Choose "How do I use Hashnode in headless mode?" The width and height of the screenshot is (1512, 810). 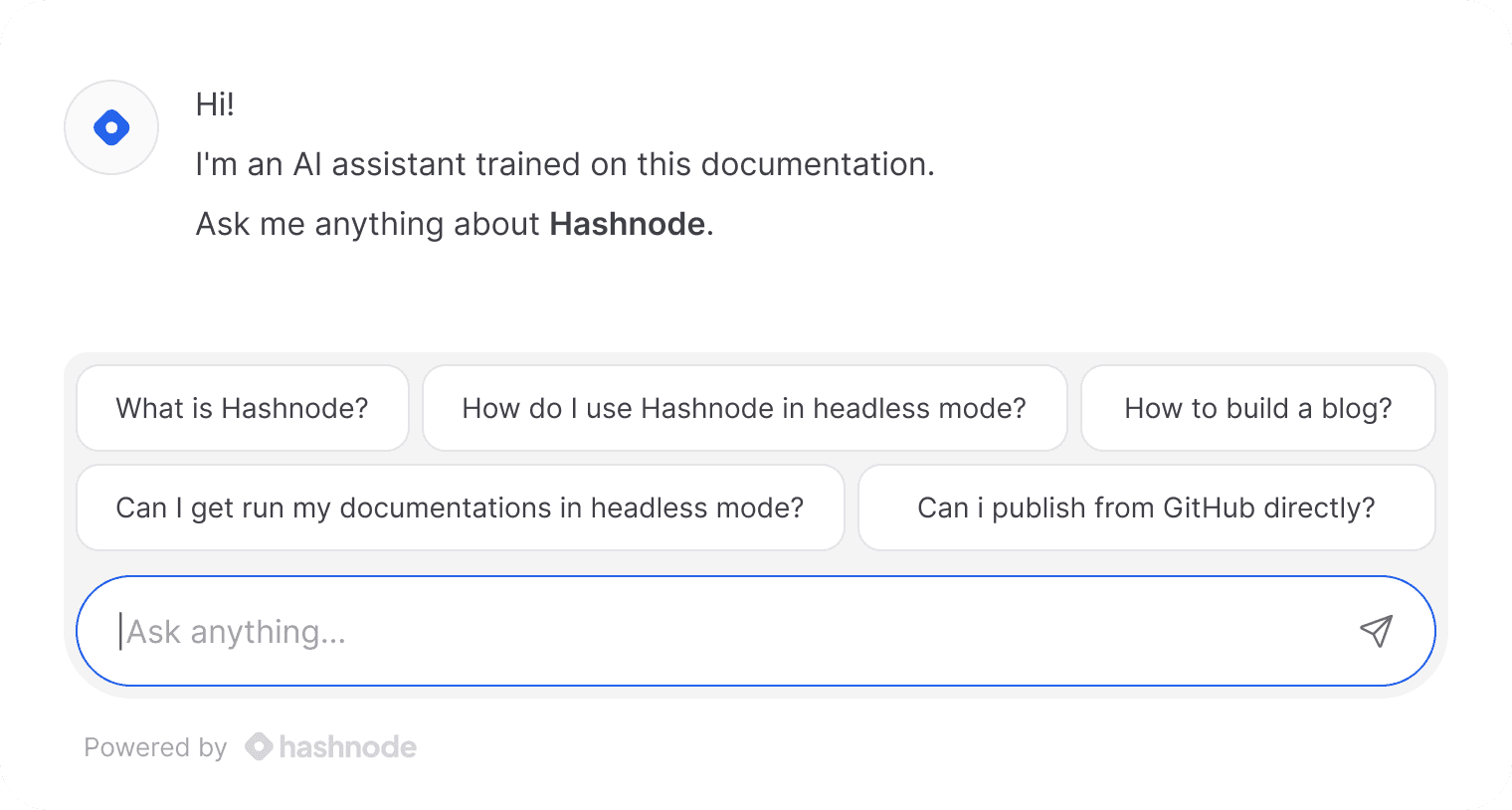pos(745,408)
